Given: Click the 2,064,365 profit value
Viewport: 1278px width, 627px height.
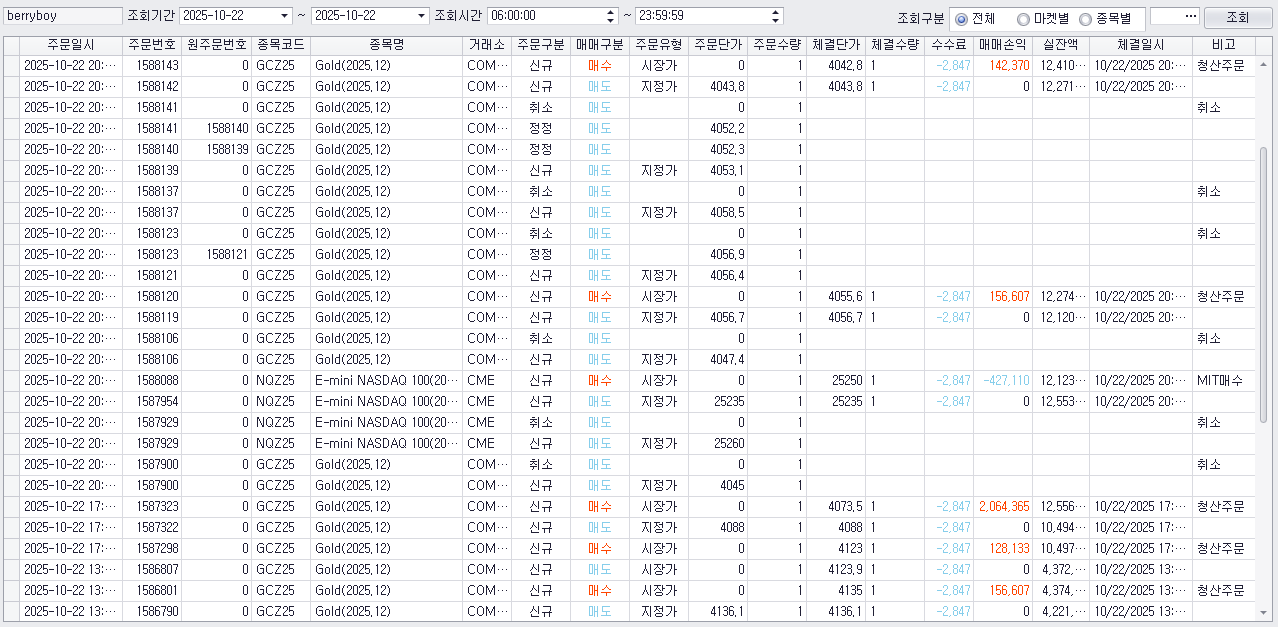Looking at the screenshot, I should tap(1003, 506).
